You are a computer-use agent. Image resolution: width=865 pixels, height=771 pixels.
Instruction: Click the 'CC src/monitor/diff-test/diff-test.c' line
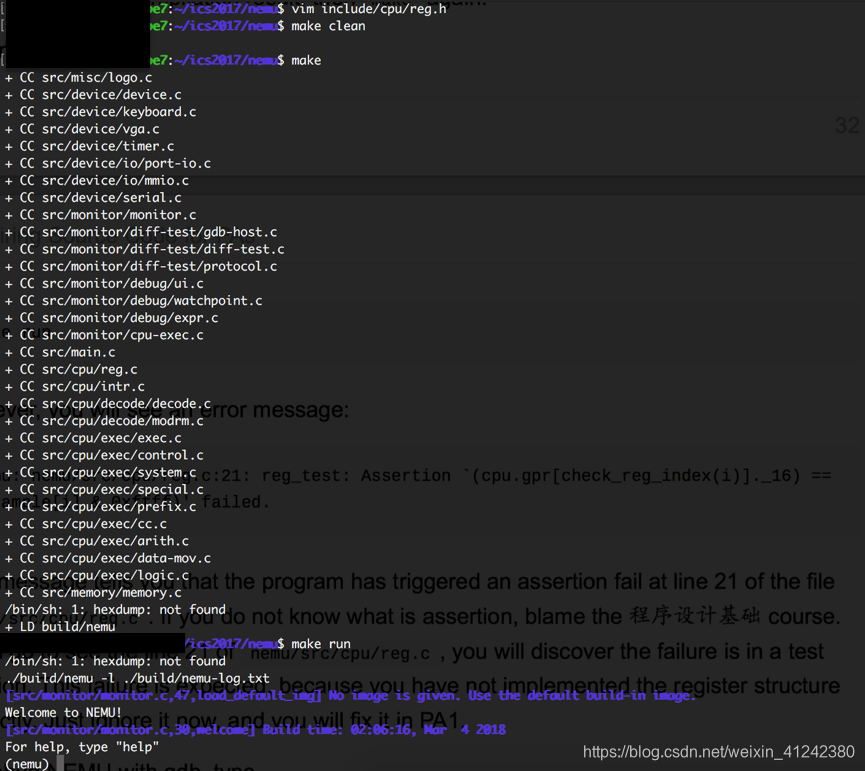[145, 249]
